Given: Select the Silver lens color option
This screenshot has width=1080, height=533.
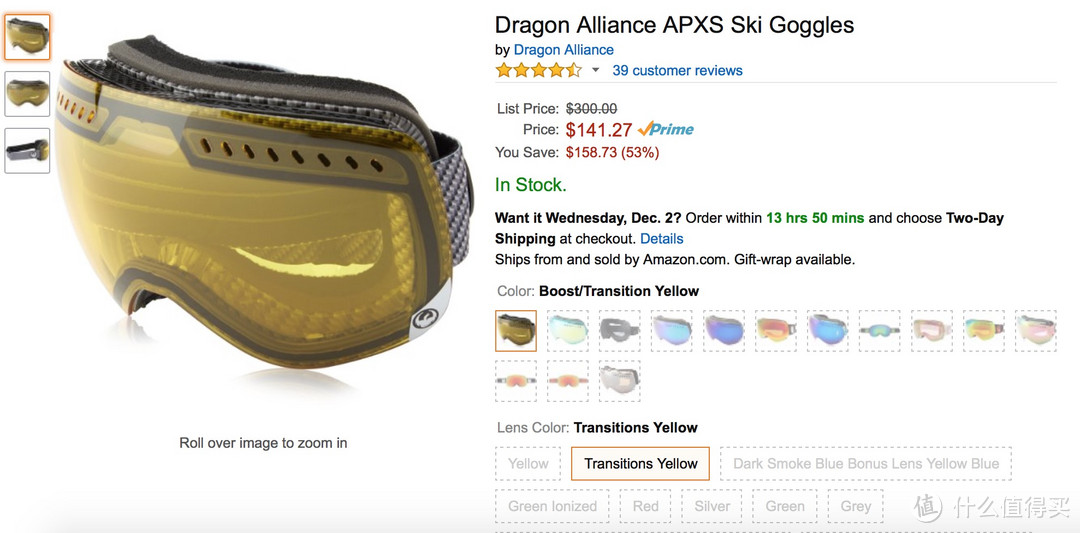Looking at the screenshot, I should (x=712, y=506).
